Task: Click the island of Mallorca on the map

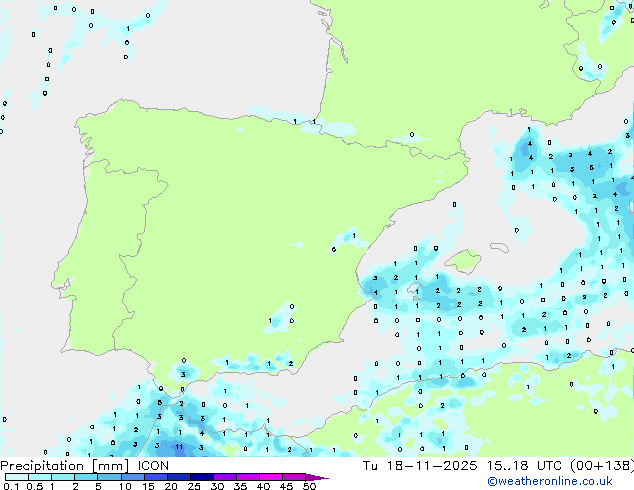Action: (463, 261)
